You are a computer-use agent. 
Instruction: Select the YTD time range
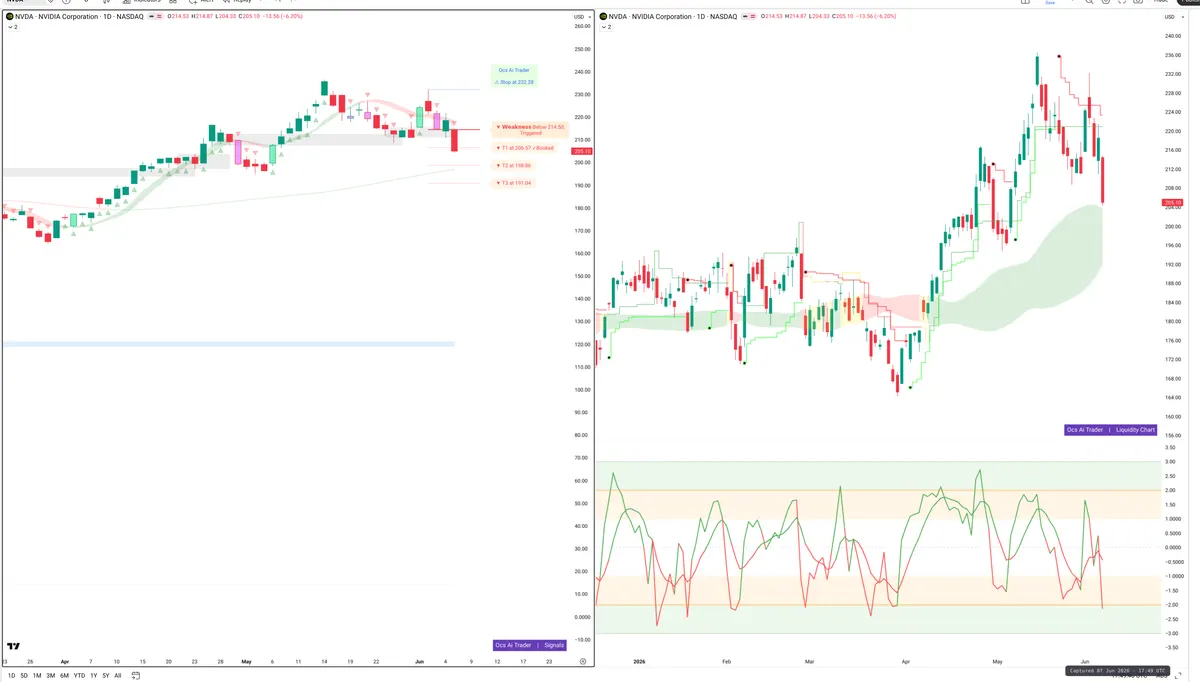(79, 675)
